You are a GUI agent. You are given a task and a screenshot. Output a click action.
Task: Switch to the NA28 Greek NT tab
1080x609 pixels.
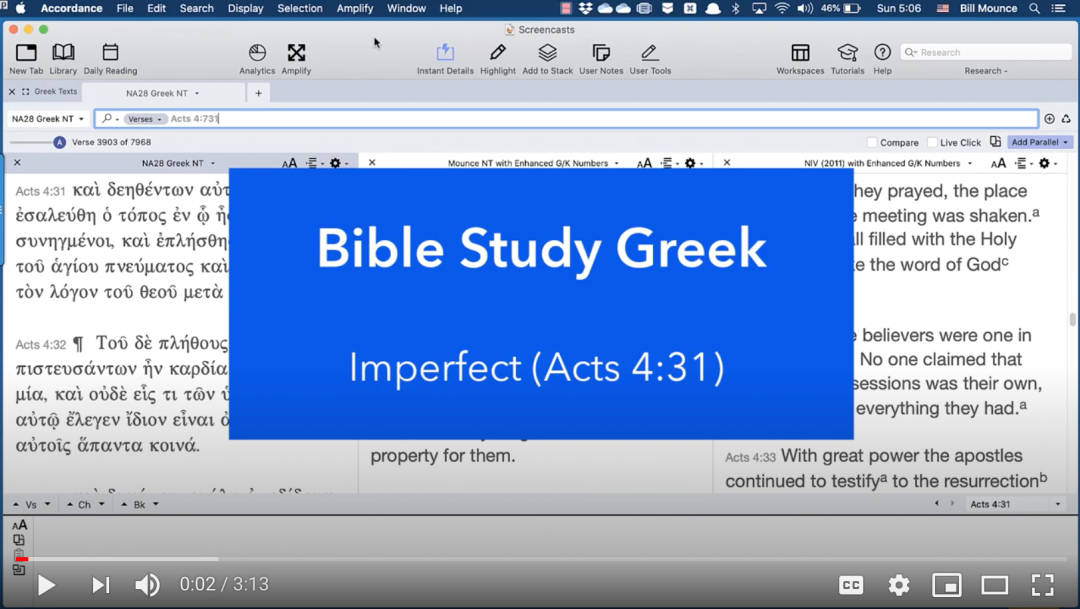(x=160, y=93)
